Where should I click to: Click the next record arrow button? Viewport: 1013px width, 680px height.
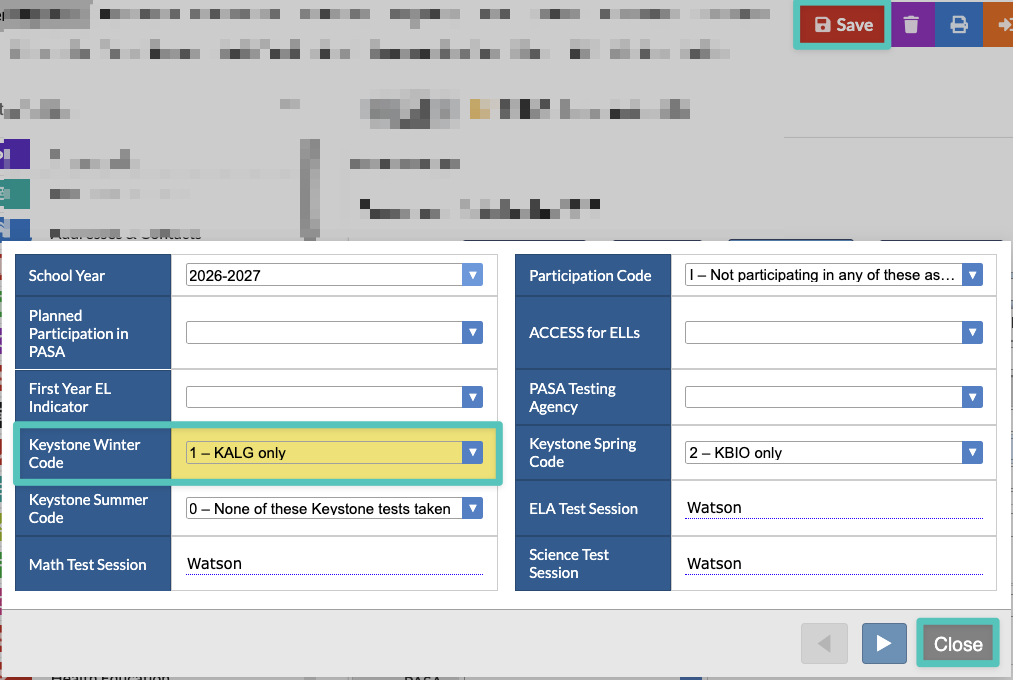(884, 643)
